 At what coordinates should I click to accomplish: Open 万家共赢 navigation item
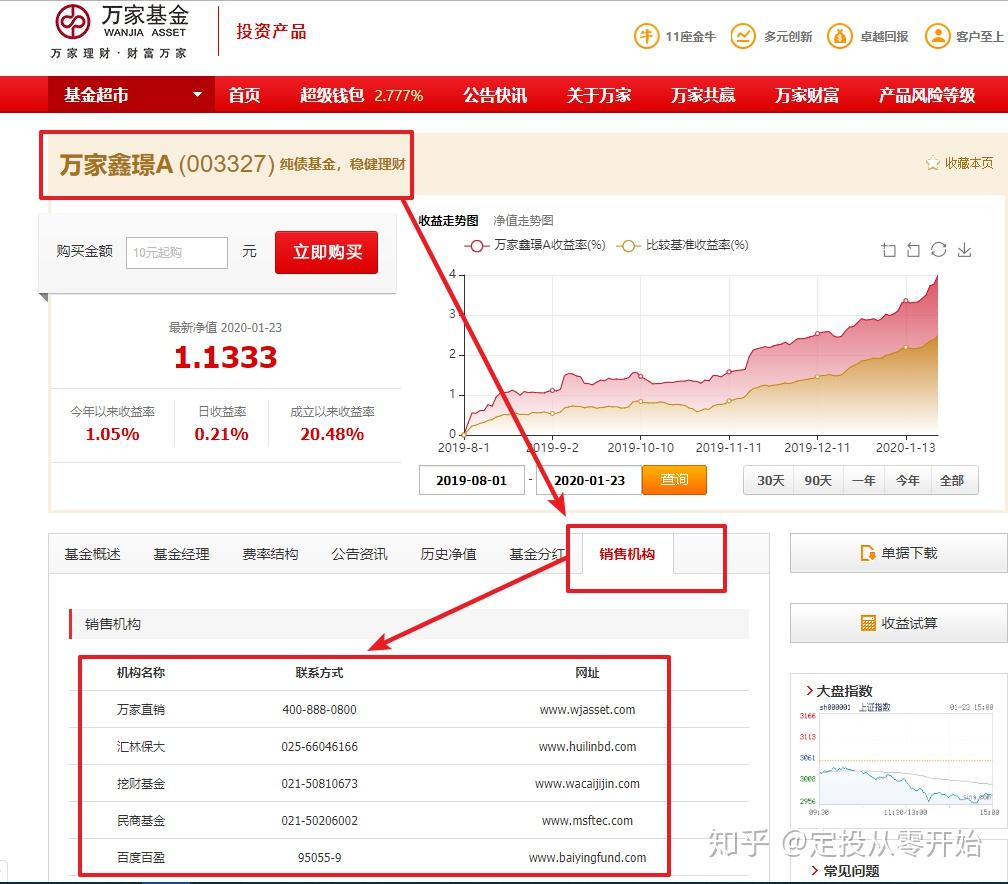[703, 95]
